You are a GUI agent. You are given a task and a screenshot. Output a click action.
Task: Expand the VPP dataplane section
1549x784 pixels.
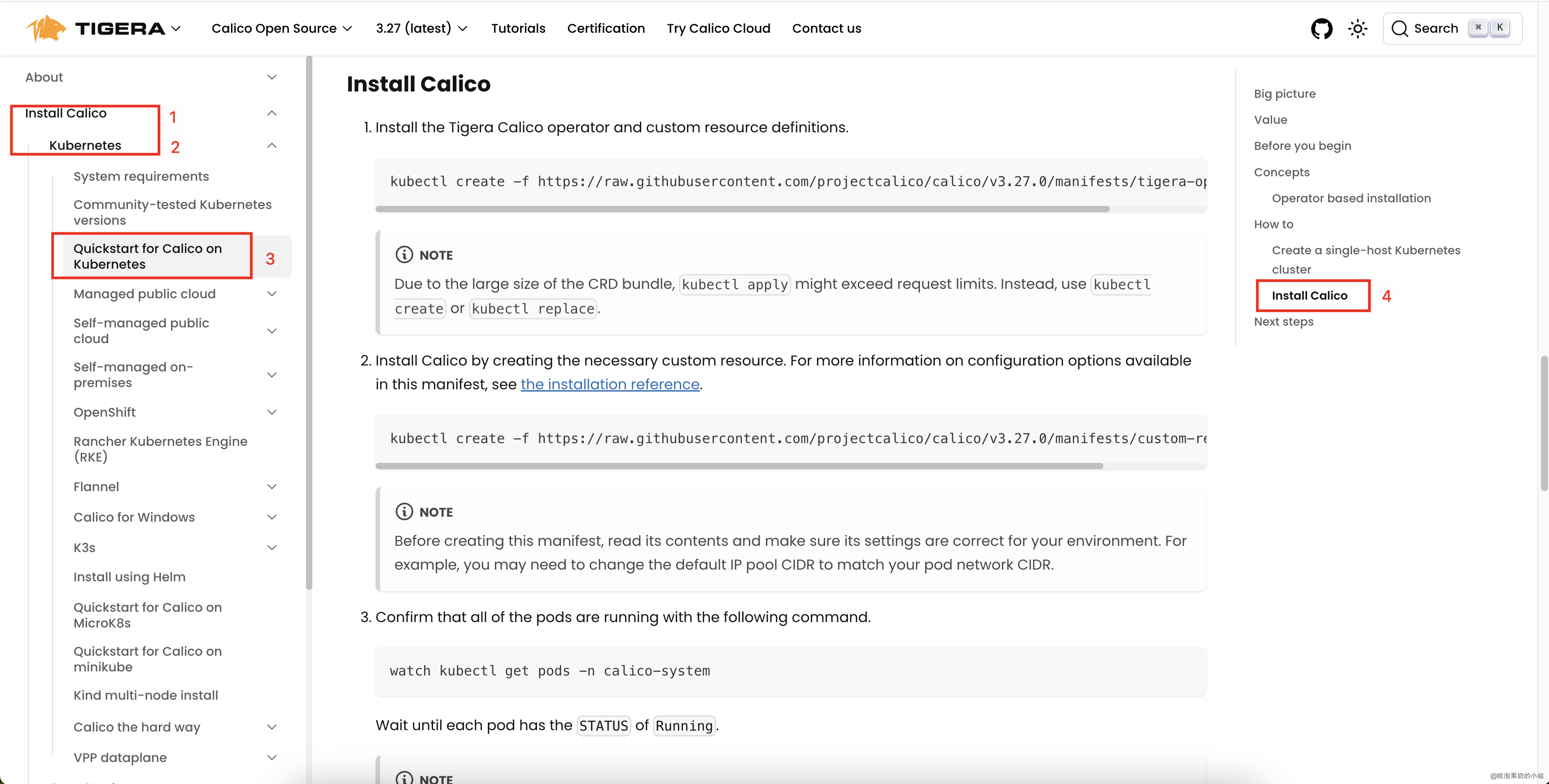(x=272, y=758)
